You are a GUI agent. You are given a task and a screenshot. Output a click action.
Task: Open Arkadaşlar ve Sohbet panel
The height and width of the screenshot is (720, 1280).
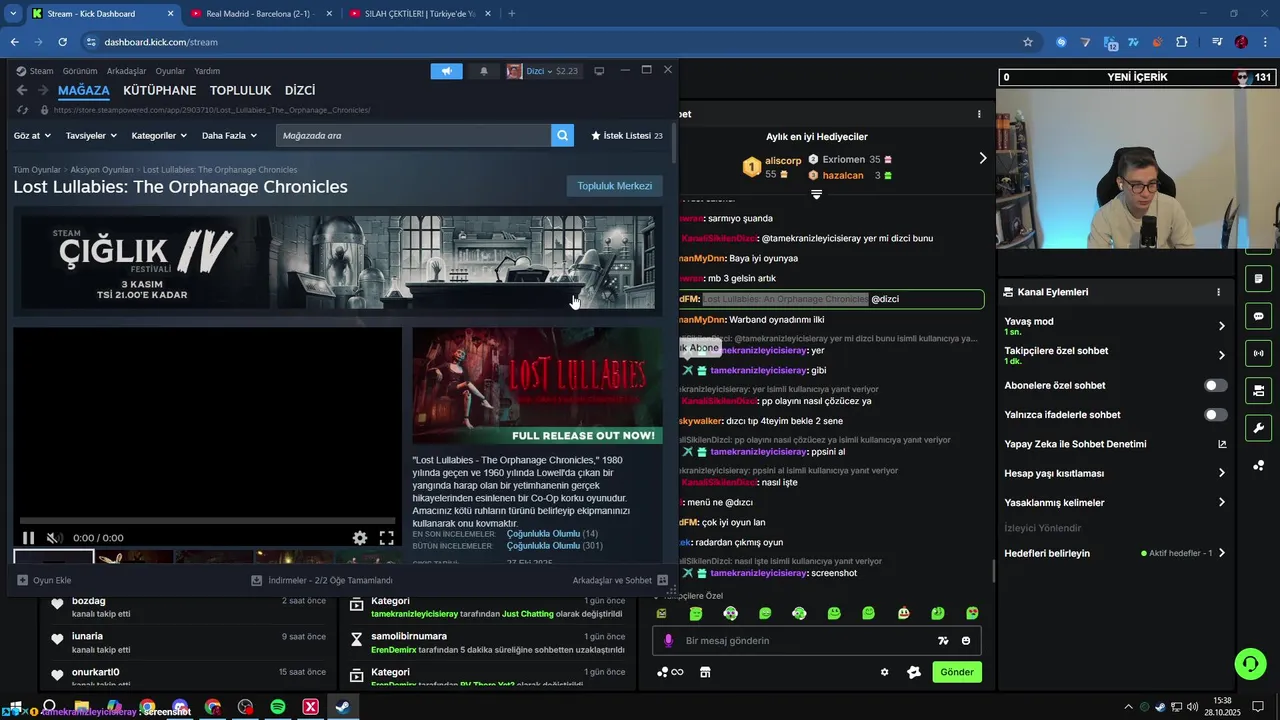coord(620,580)
